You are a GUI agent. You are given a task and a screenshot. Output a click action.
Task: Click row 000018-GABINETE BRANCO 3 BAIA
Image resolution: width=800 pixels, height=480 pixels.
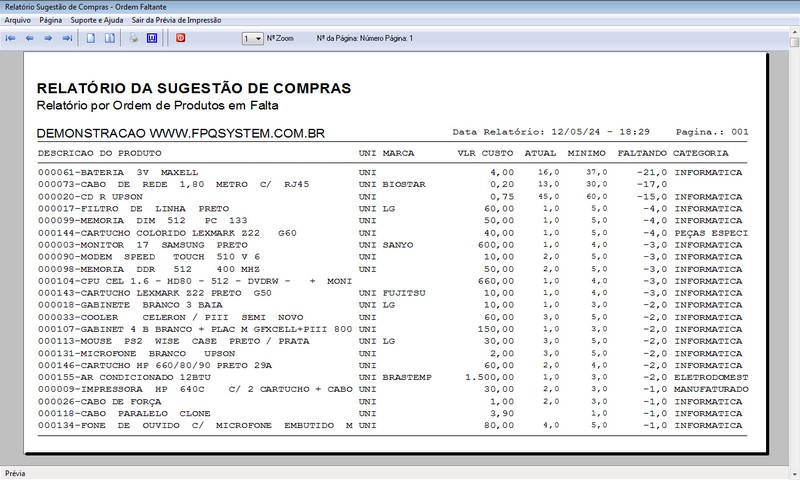(392, 305)
